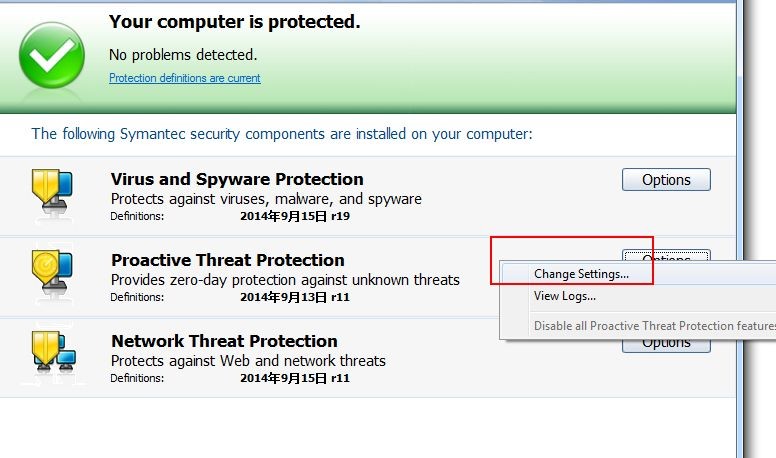
Task: Click the Your computer is protected heading
Action: (235, 22)
